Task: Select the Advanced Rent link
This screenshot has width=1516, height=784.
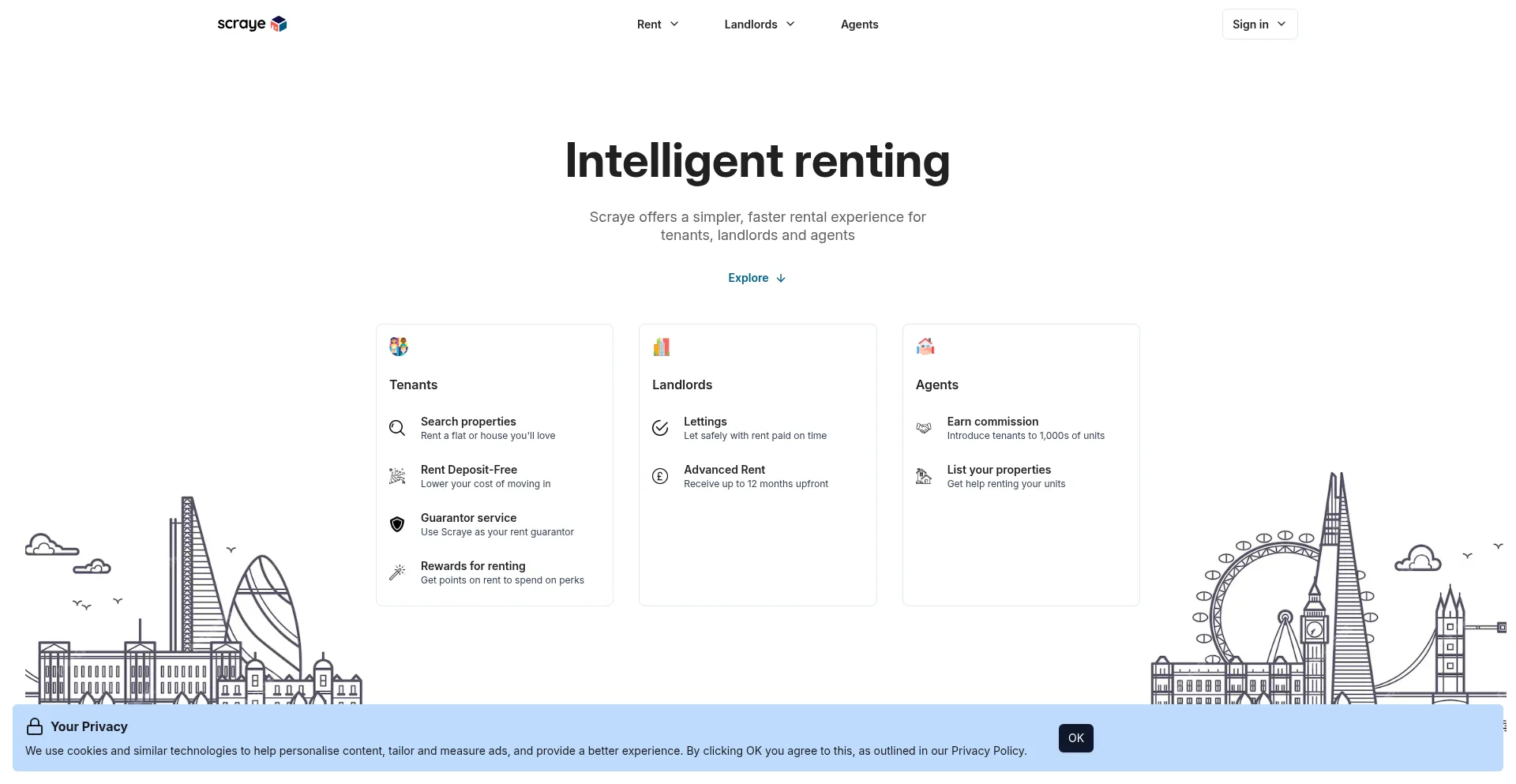Action: pyautogui.click(x=724, y=470)
